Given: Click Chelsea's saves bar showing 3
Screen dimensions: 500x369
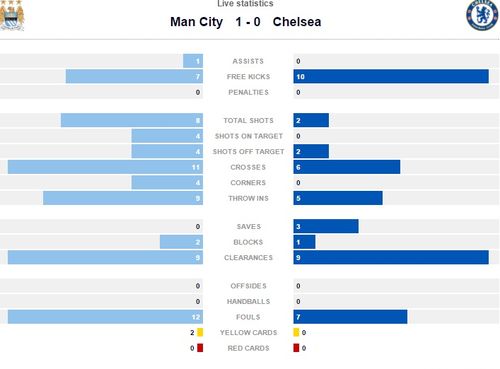Looking at the screenshot, I should coord(326,227).
